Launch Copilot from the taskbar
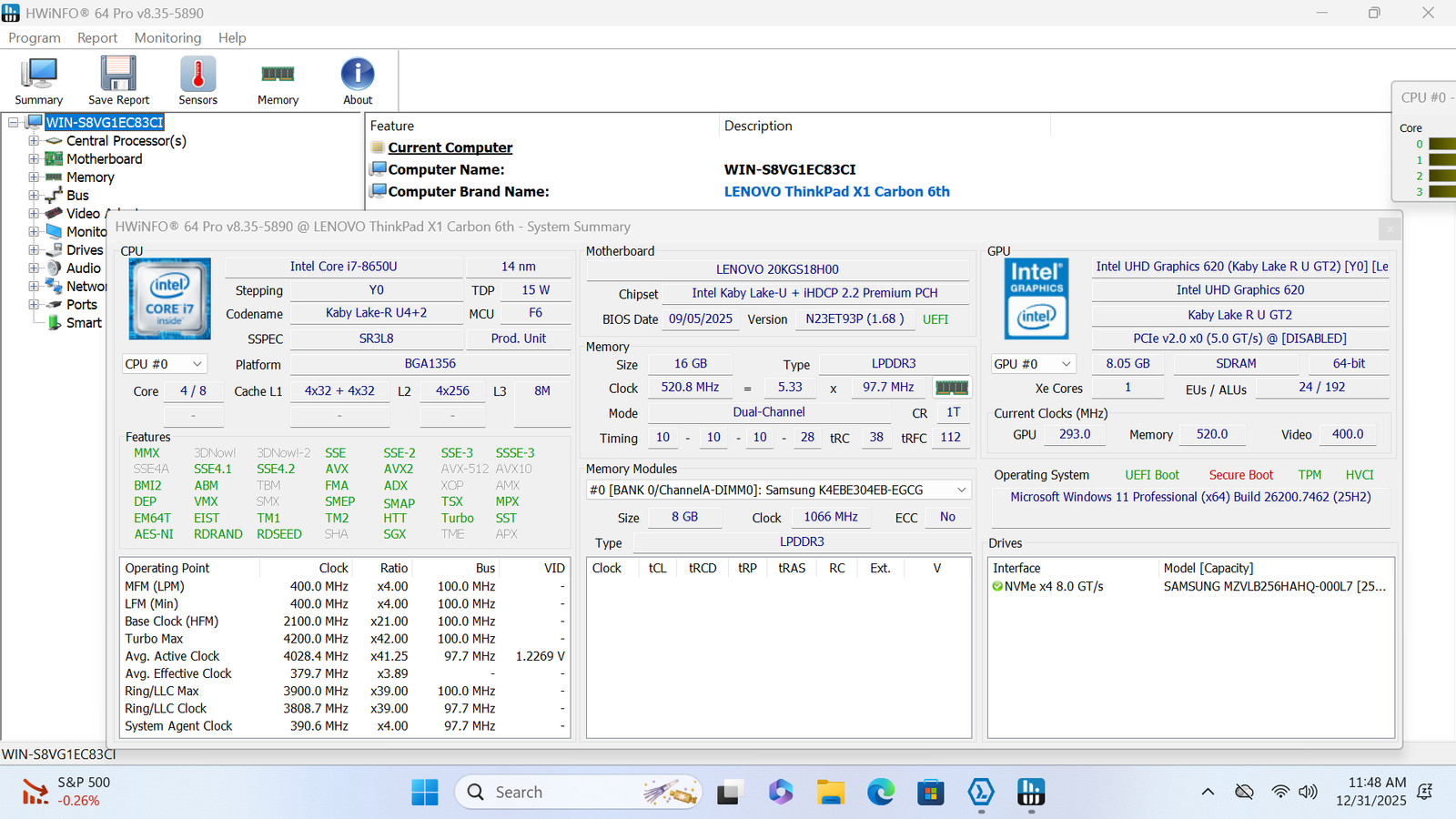1456x819 pixels. [x=780, y=793]
